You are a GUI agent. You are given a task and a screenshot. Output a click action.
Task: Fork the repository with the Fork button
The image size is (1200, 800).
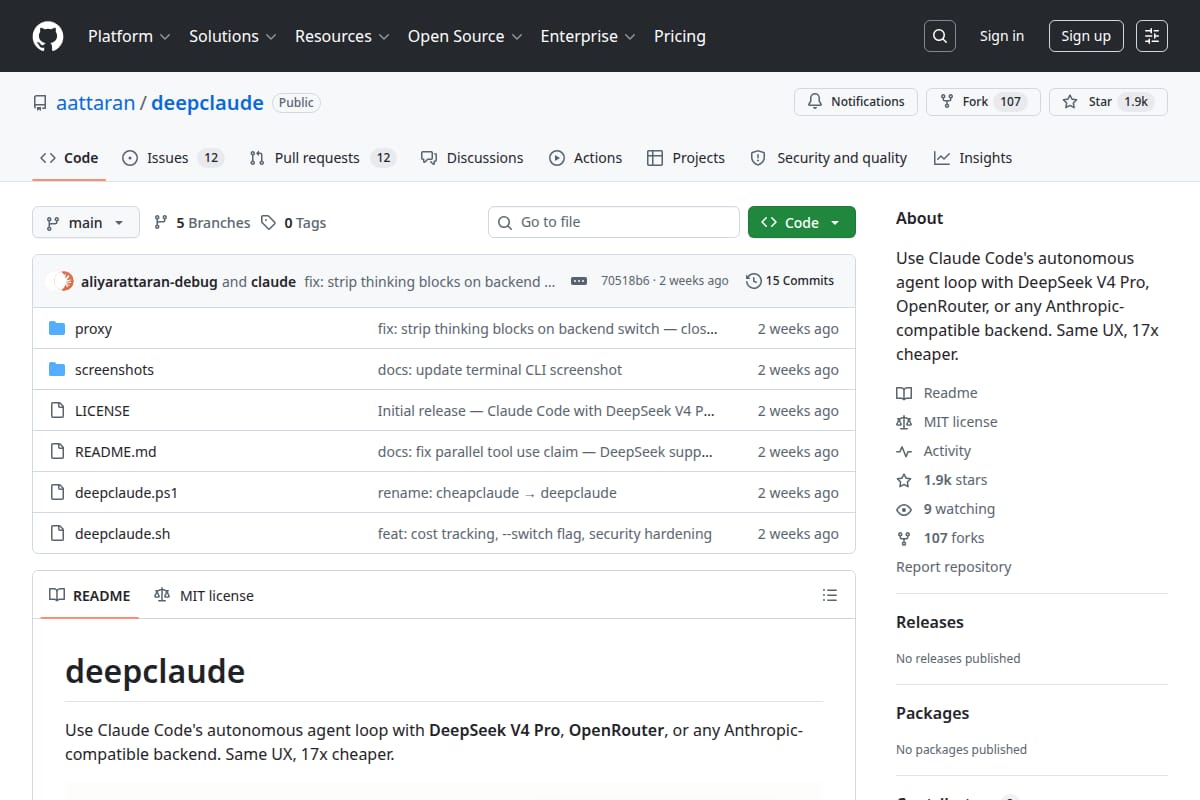(983, 102)
